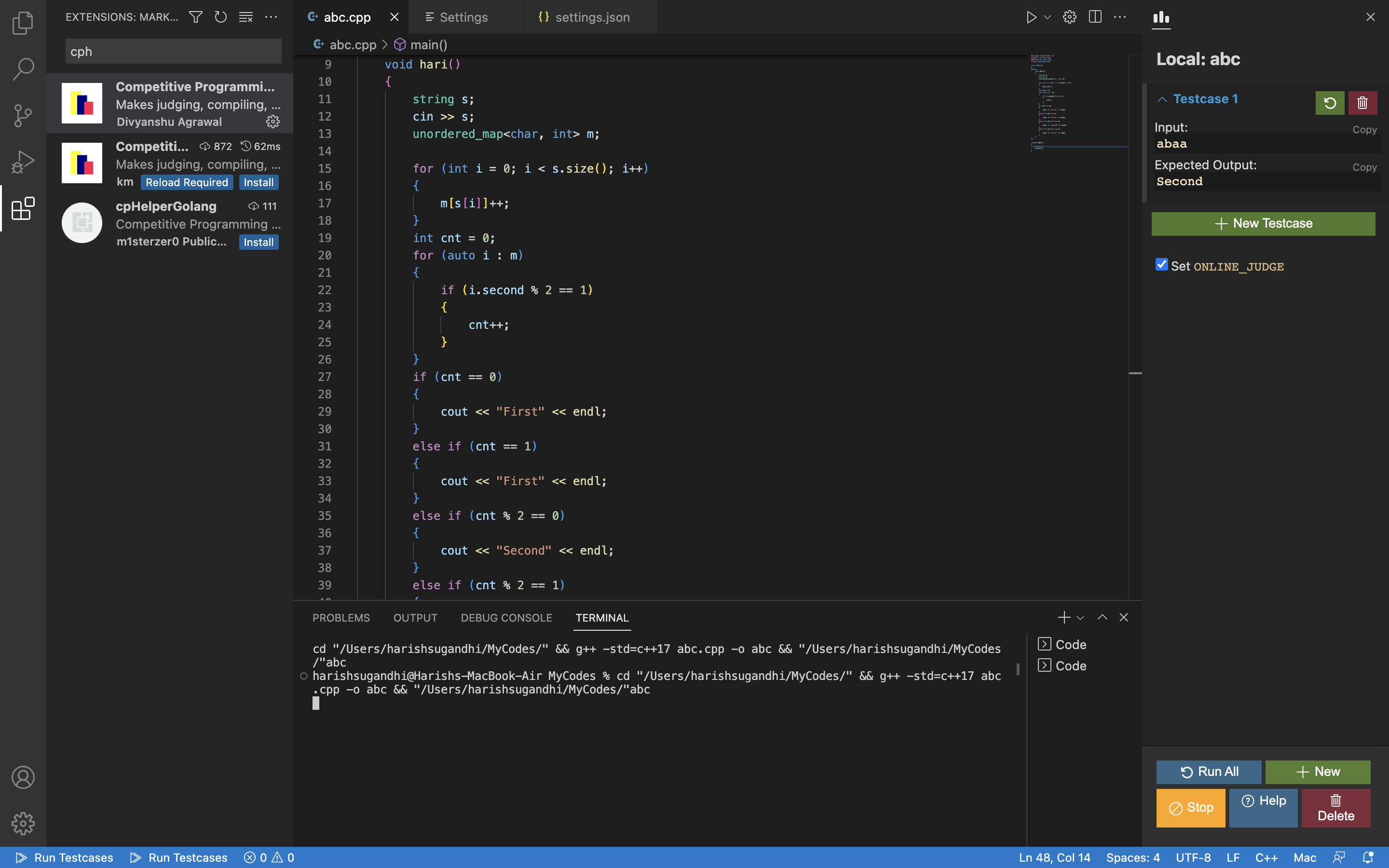This screenshot has width=1389, height=868.
Task: Install the km Competitive extension
Action: pyautogui.click(x=259, y=183)
